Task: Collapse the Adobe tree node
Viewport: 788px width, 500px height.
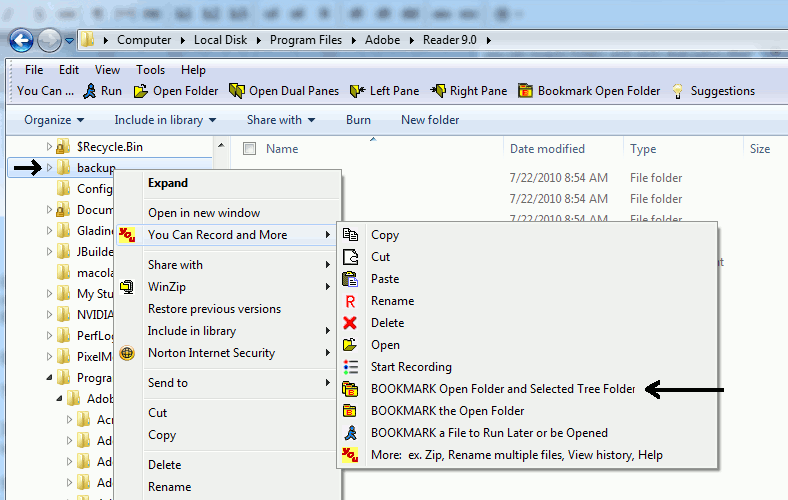Action: [59, 398]
